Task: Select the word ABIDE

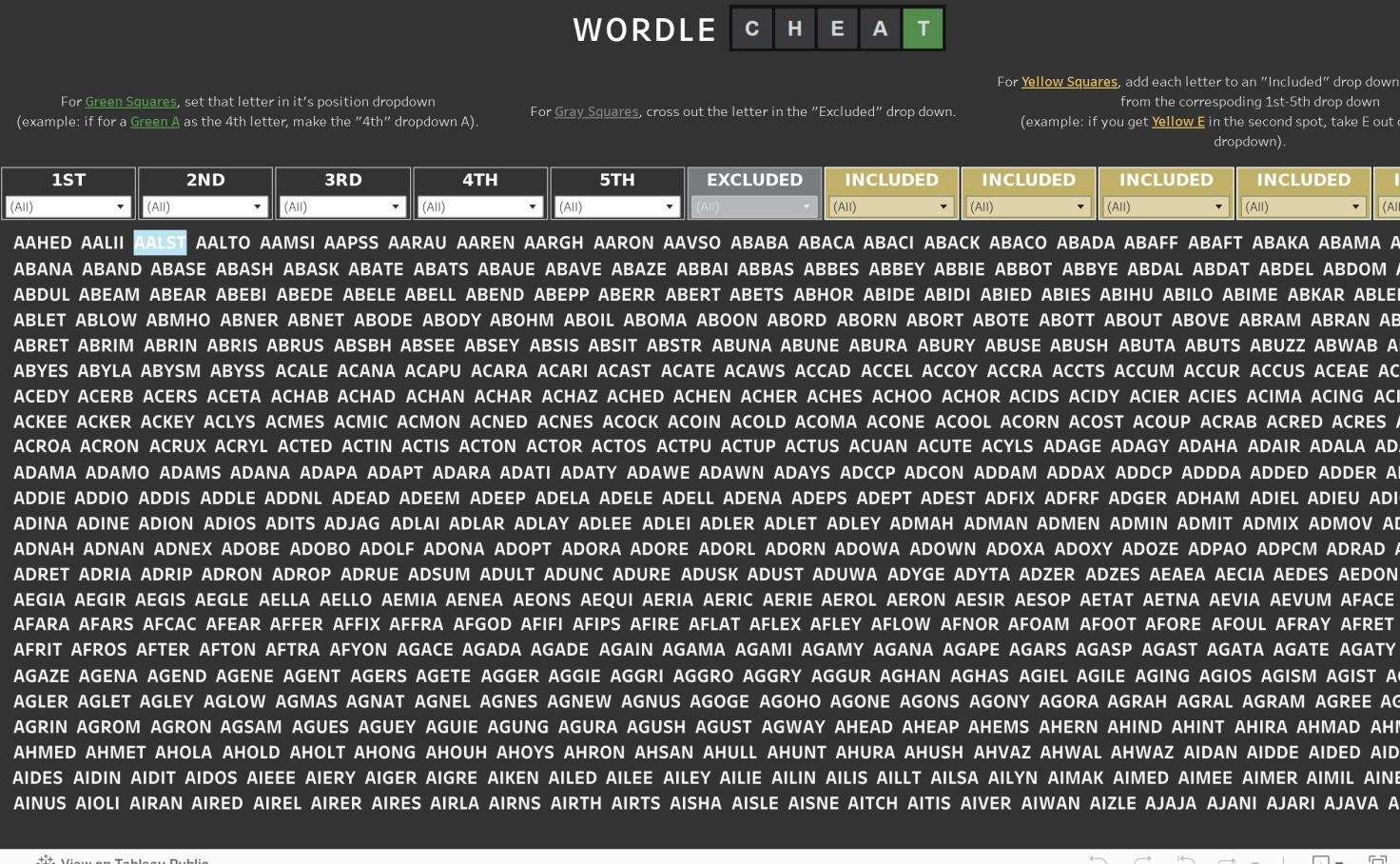Action: pos(888,295)
